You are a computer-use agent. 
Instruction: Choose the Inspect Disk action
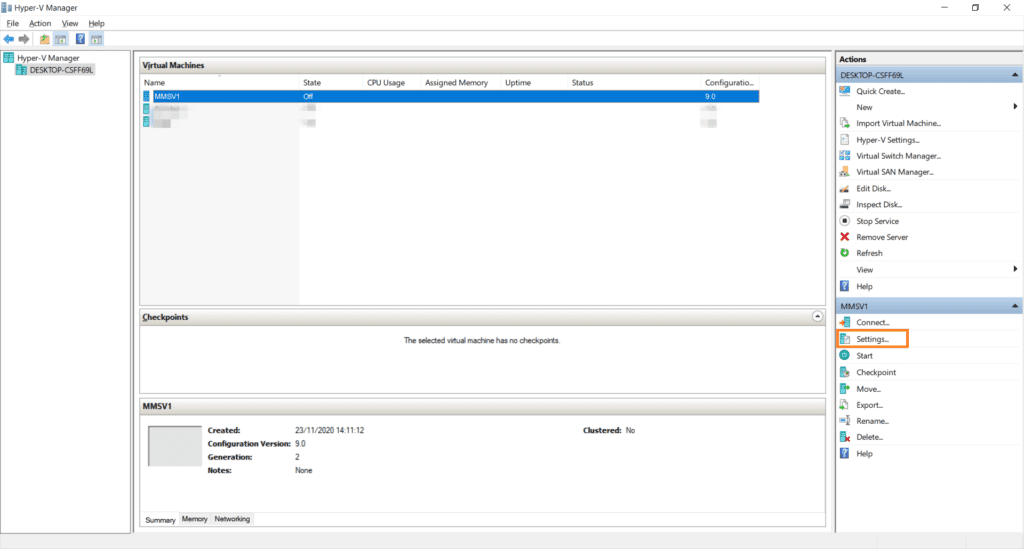[878, 204]
